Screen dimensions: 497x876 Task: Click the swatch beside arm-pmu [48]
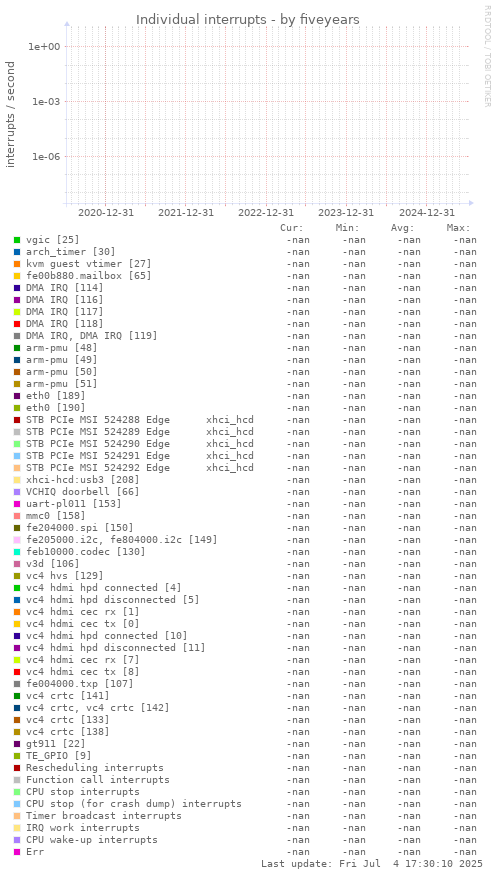[17, 348]
